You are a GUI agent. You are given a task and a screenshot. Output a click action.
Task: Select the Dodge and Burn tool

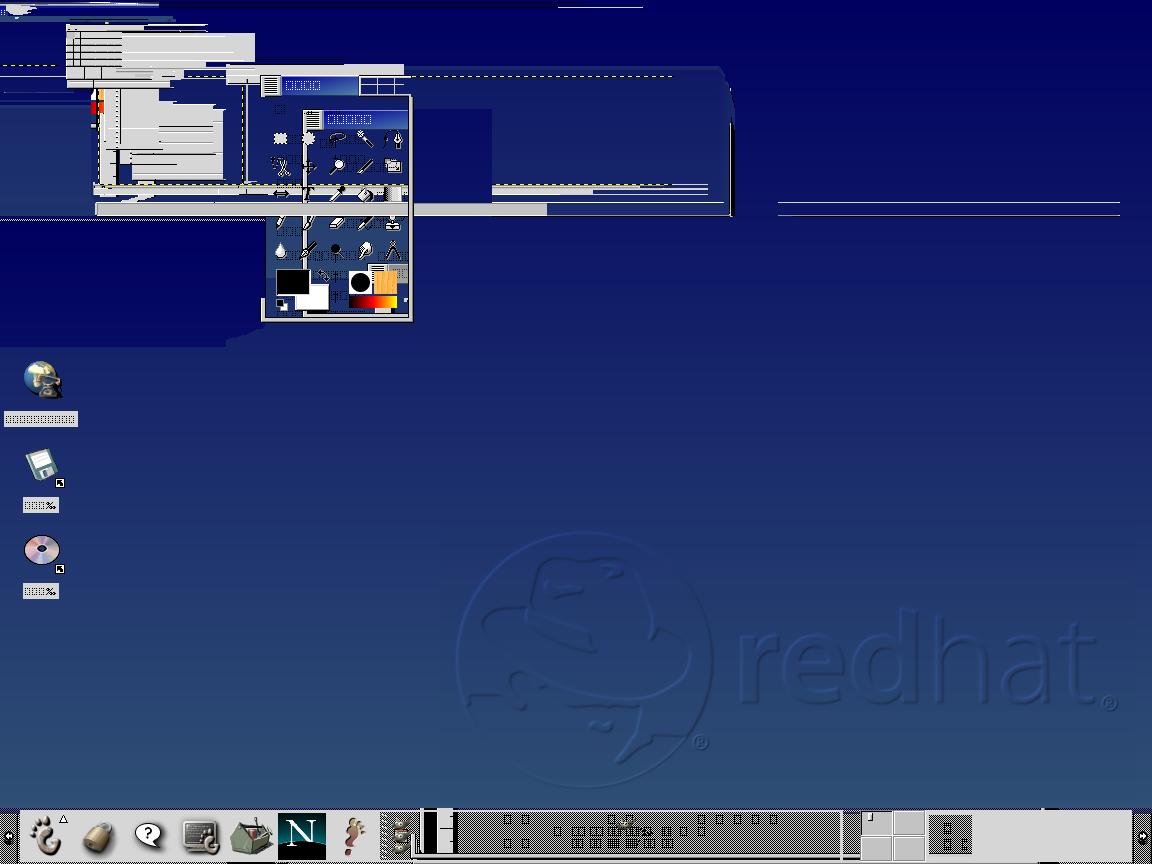tap(336, 251)
